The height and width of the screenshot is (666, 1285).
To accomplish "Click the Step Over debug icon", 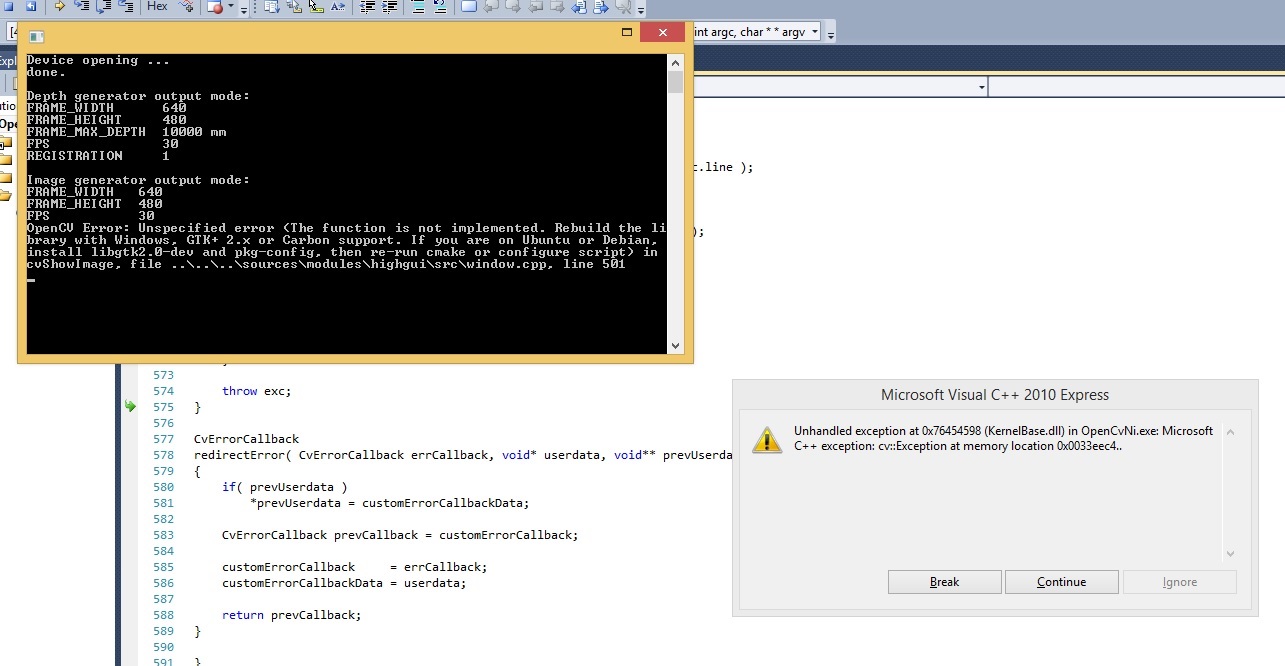I will pos(104,6).
